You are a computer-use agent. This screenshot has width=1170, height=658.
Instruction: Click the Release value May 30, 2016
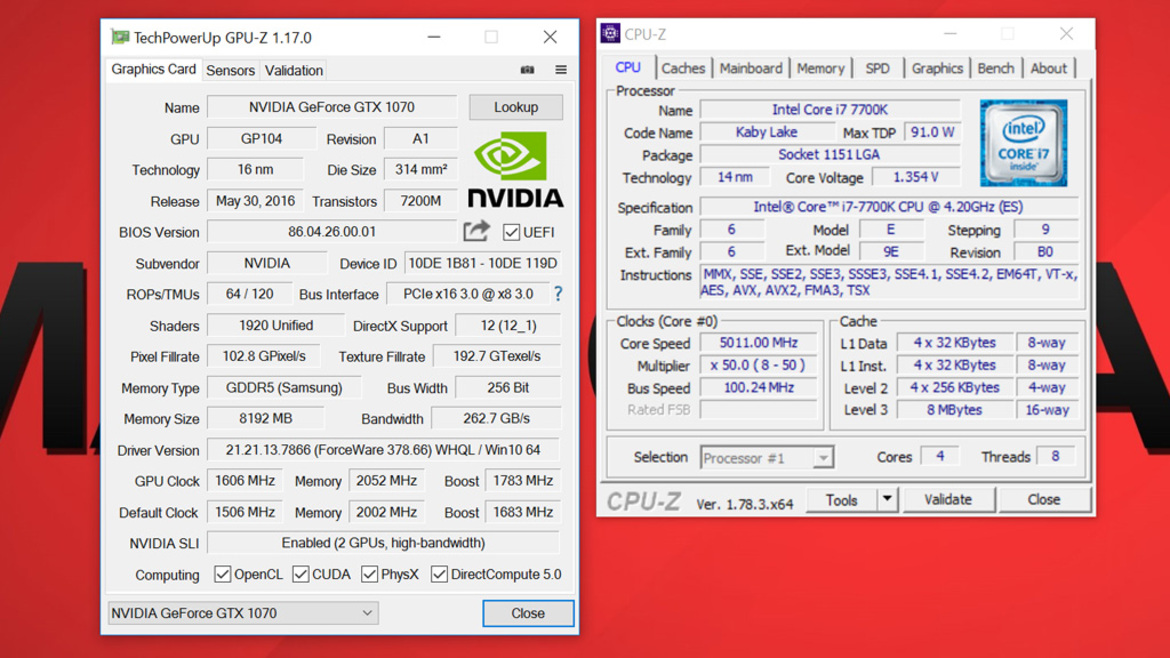click(255, 201)
